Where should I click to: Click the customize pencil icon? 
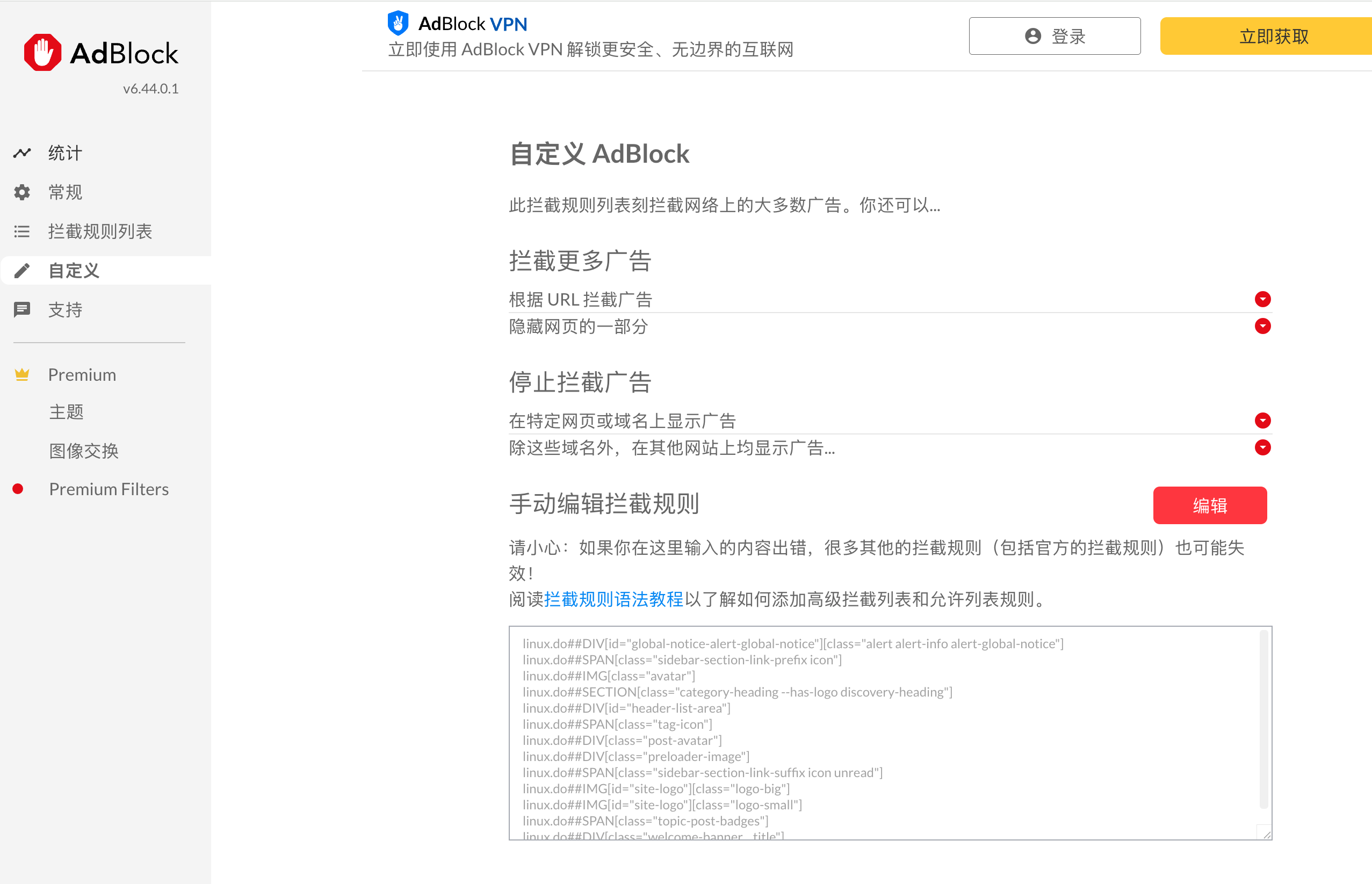[22, 270]
